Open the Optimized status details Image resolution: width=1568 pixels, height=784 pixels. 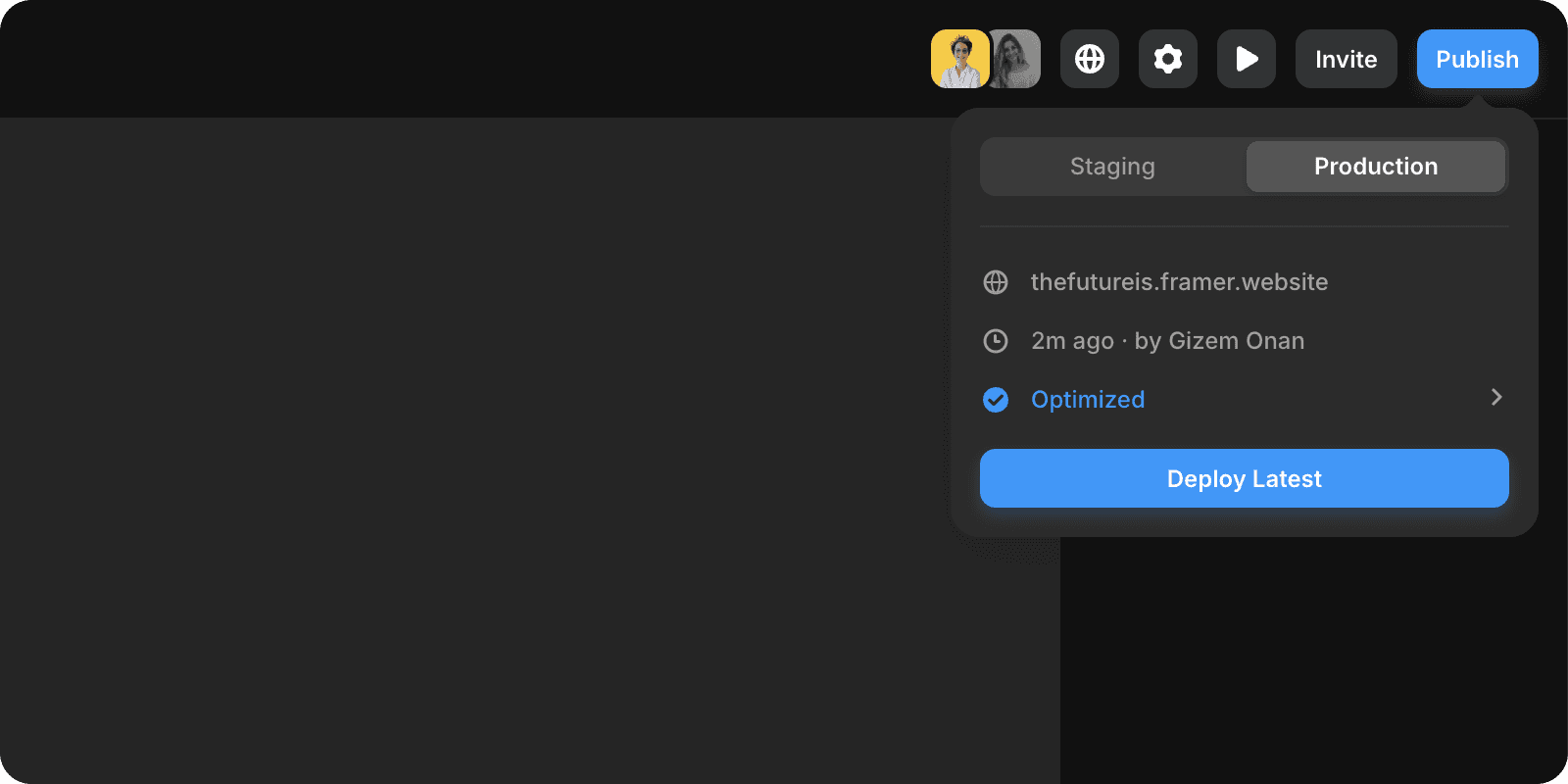(x=1088, y=400)
